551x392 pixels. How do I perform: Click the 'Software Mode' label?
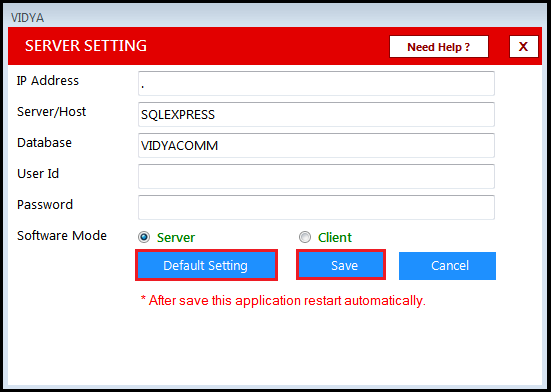pyautogui.click(x=62, y=235)
